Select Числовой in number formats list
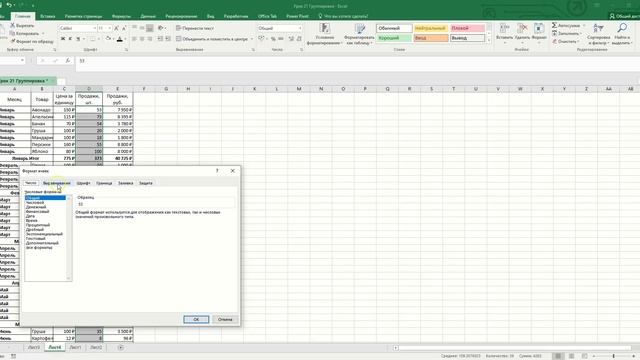 (x=35, y=202)
